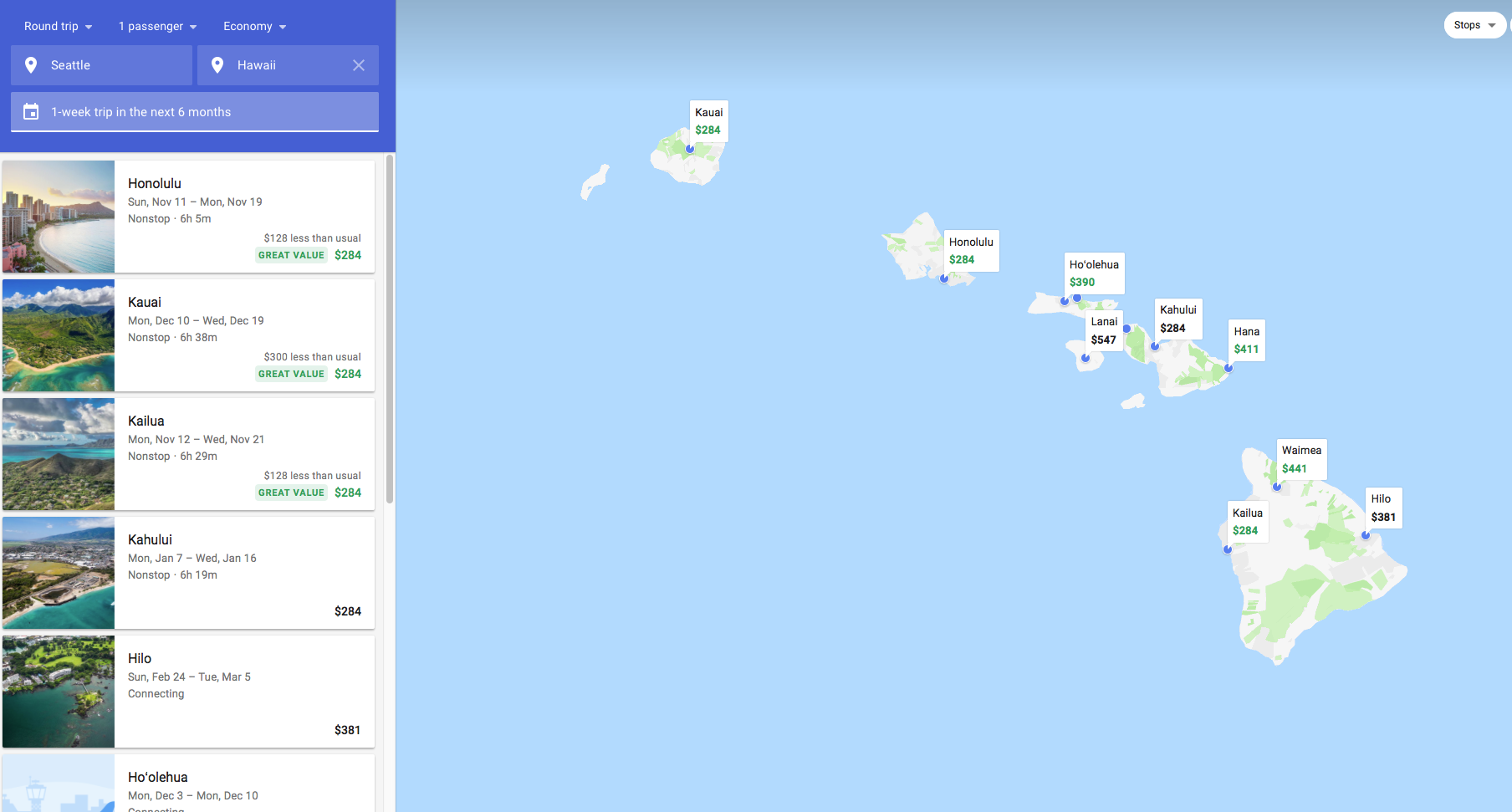Click the blue map dot at Hana

(1228, 368)
